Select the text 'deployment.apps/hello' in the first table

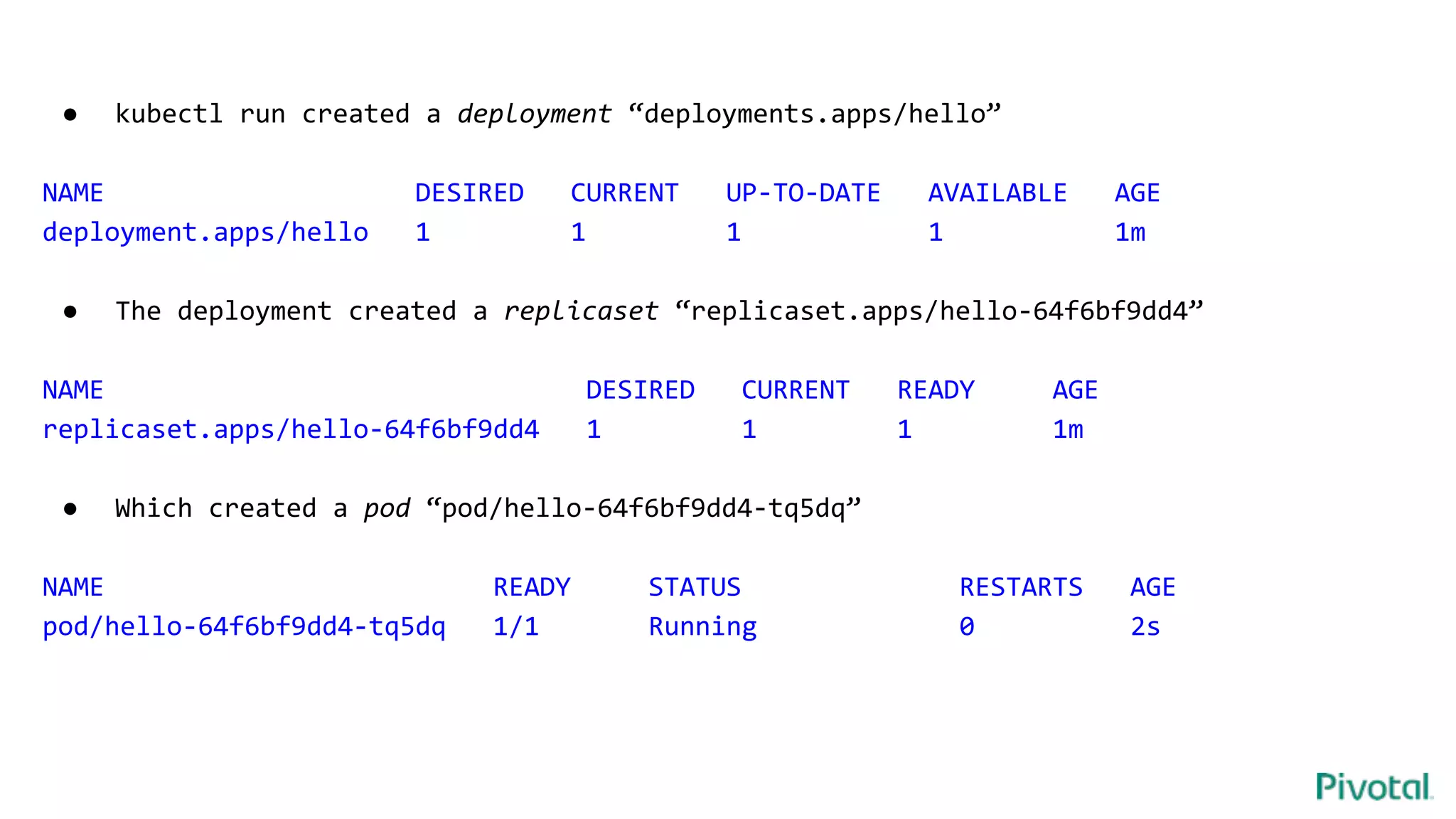(205, 233)
